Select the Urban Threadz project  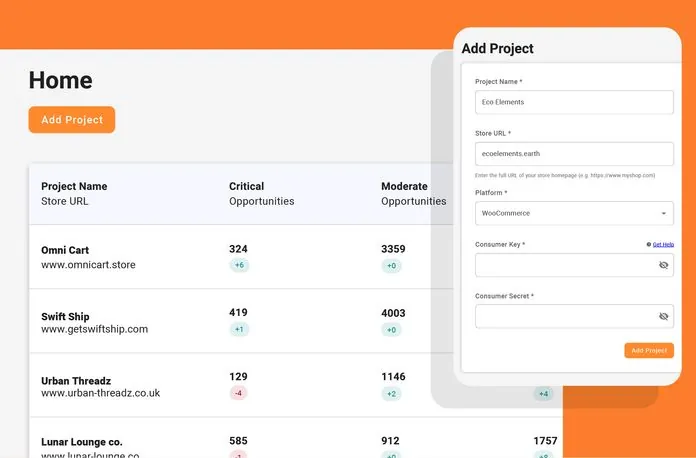(76, 381)
